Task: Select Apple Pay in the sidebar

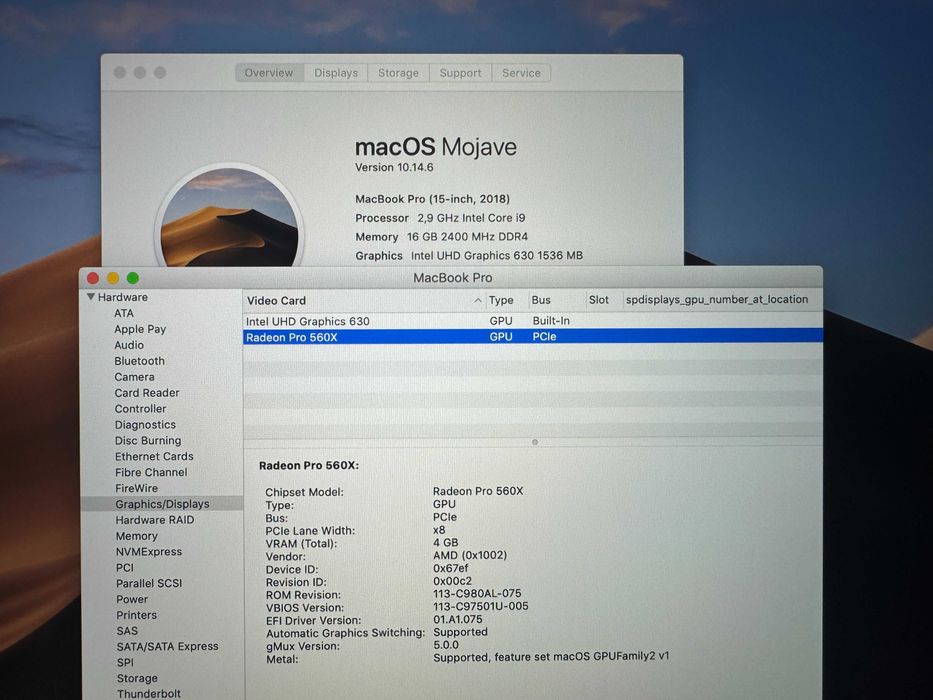Action: click(140, 329)
